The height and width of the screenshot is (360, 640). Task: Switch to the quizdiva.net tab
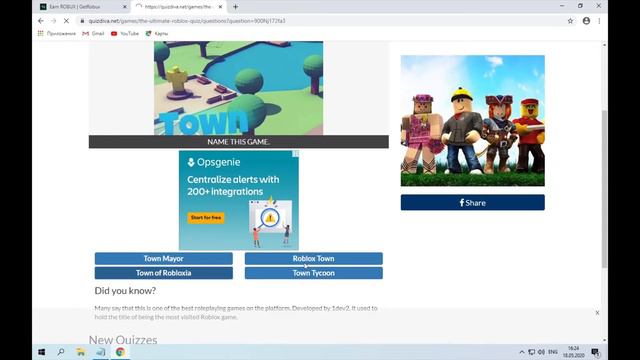[x=178, y=7]
